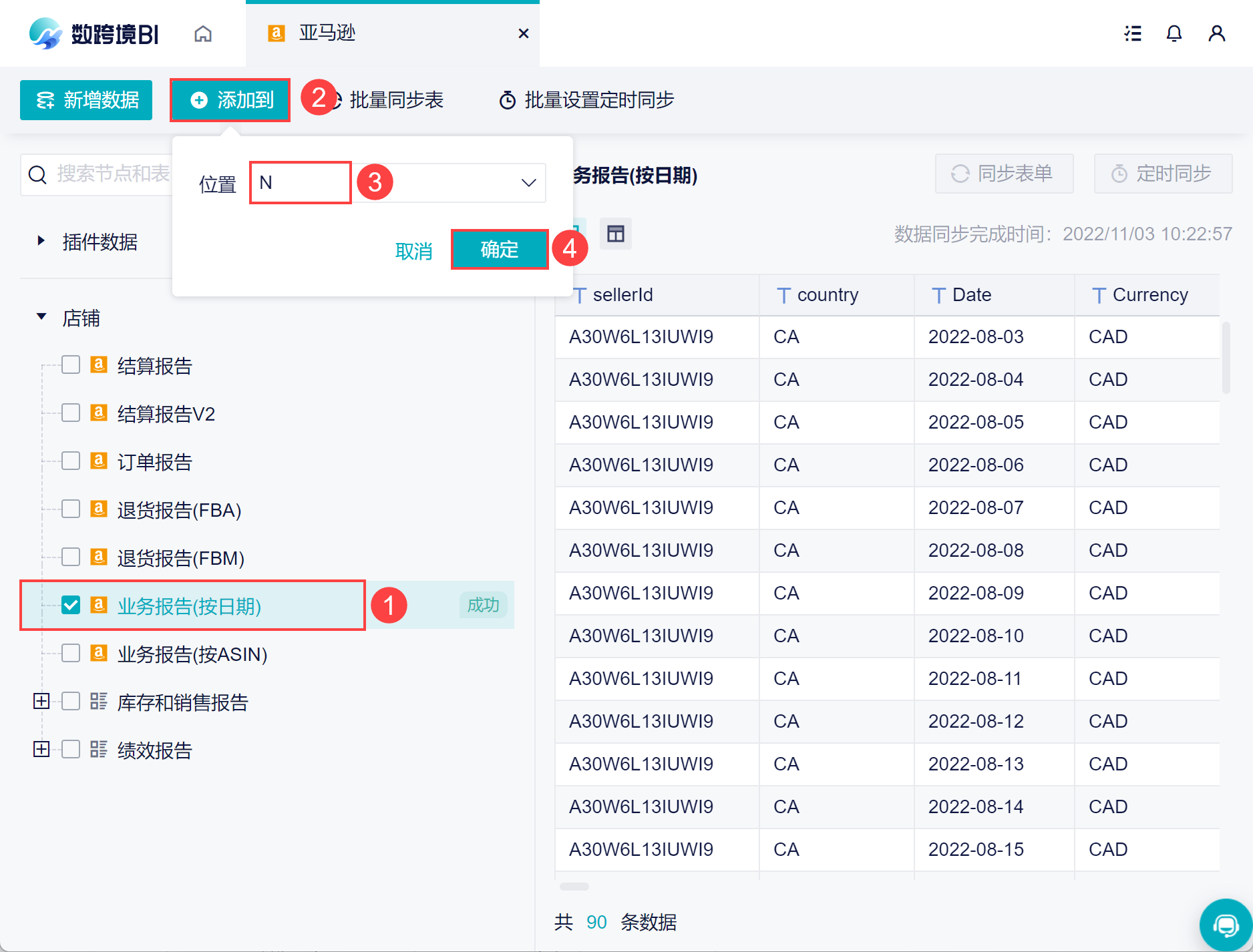This screenshot has height=952, width=1253.
Task: Expand the 绩效报告 folder
Action: pyautogui.click(x=41, y=749)
